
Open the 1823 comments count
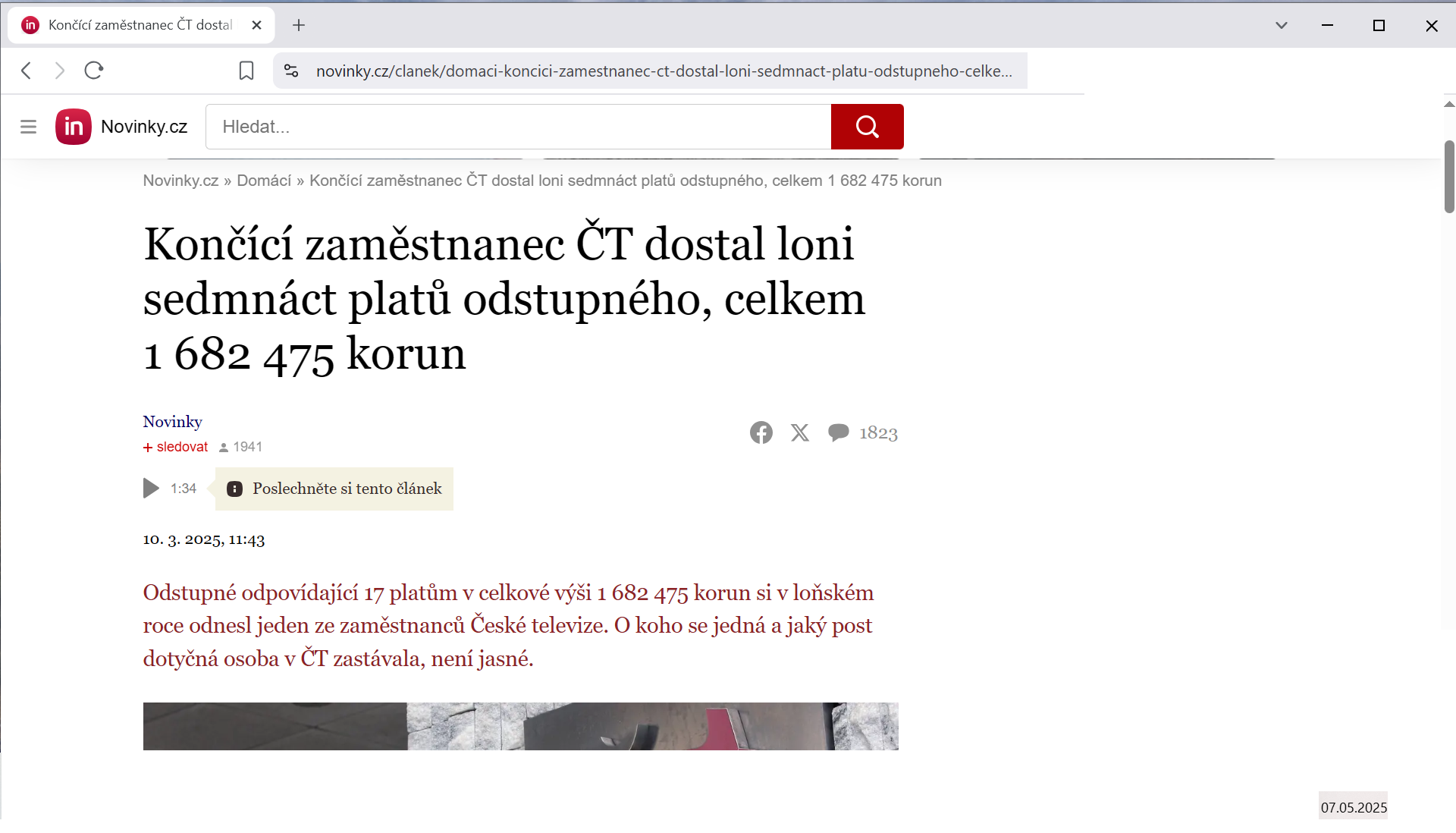click(x=878, y=433)
